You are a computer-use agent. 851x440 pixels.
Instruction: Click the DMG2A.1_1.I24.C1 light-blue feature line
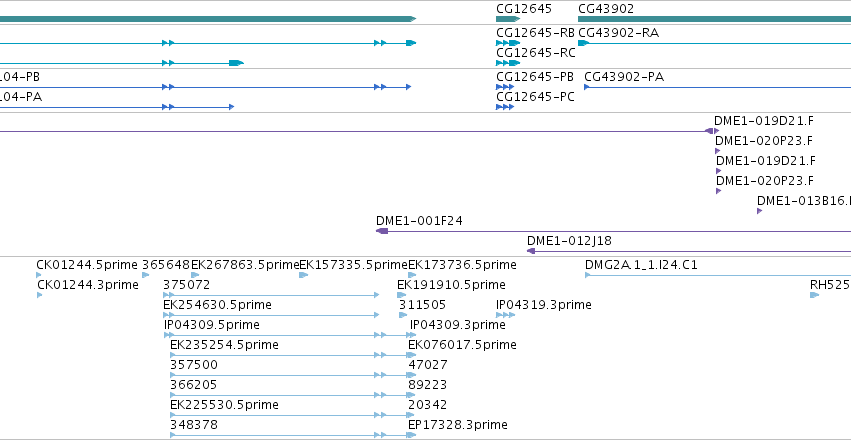point(717,275)
